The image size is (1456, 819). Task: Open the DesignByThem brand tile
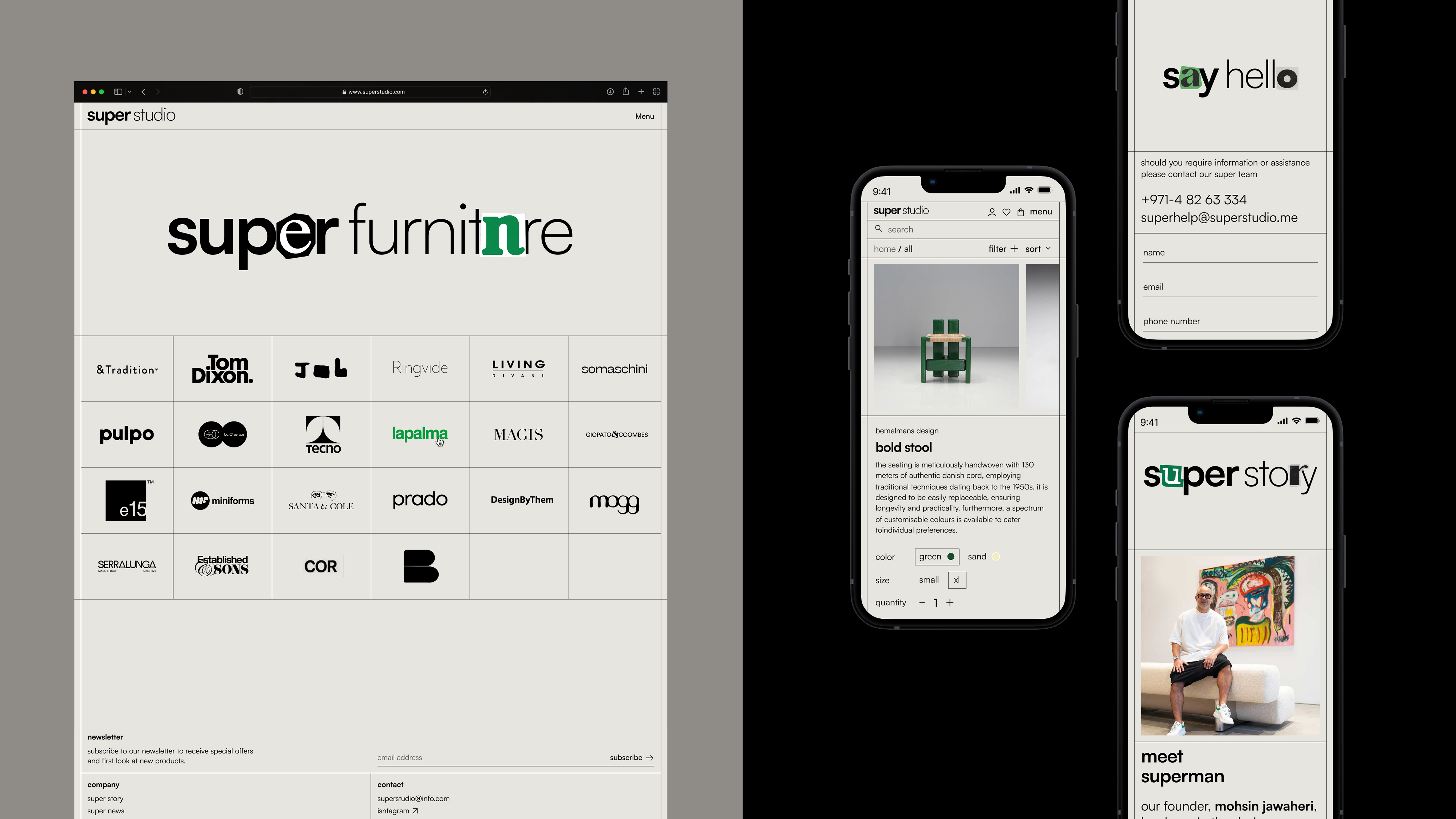click(x=519, y=500)
